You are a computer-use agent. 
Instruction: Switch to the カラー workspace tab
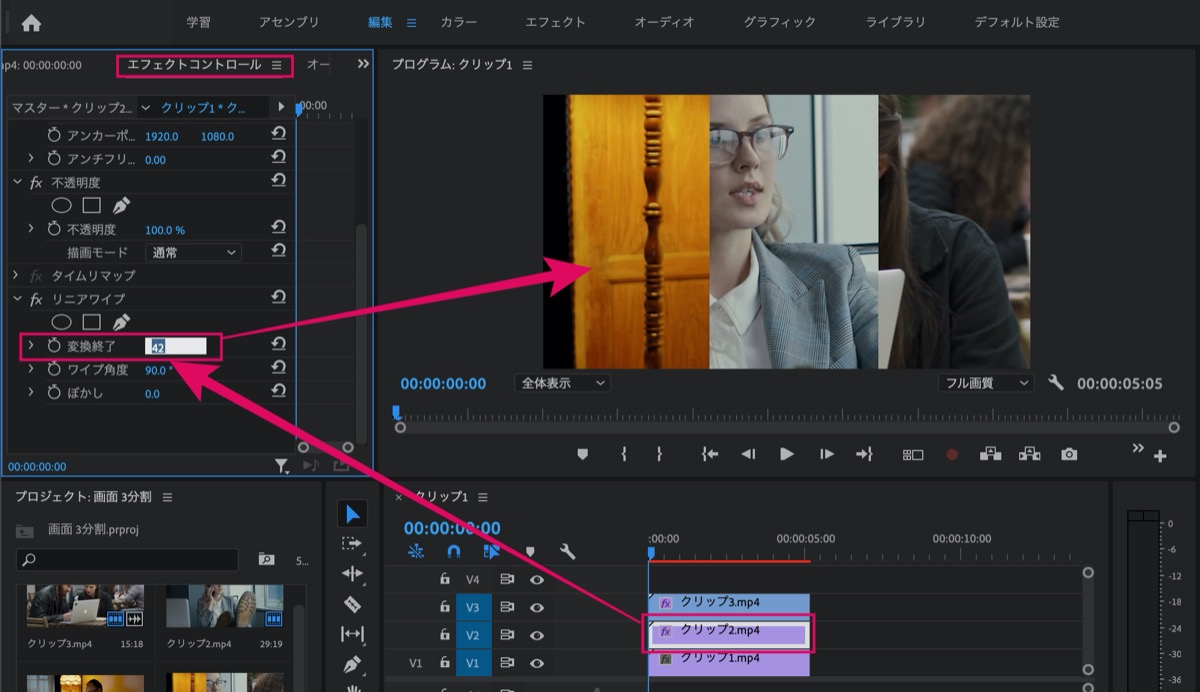[459, 22]
